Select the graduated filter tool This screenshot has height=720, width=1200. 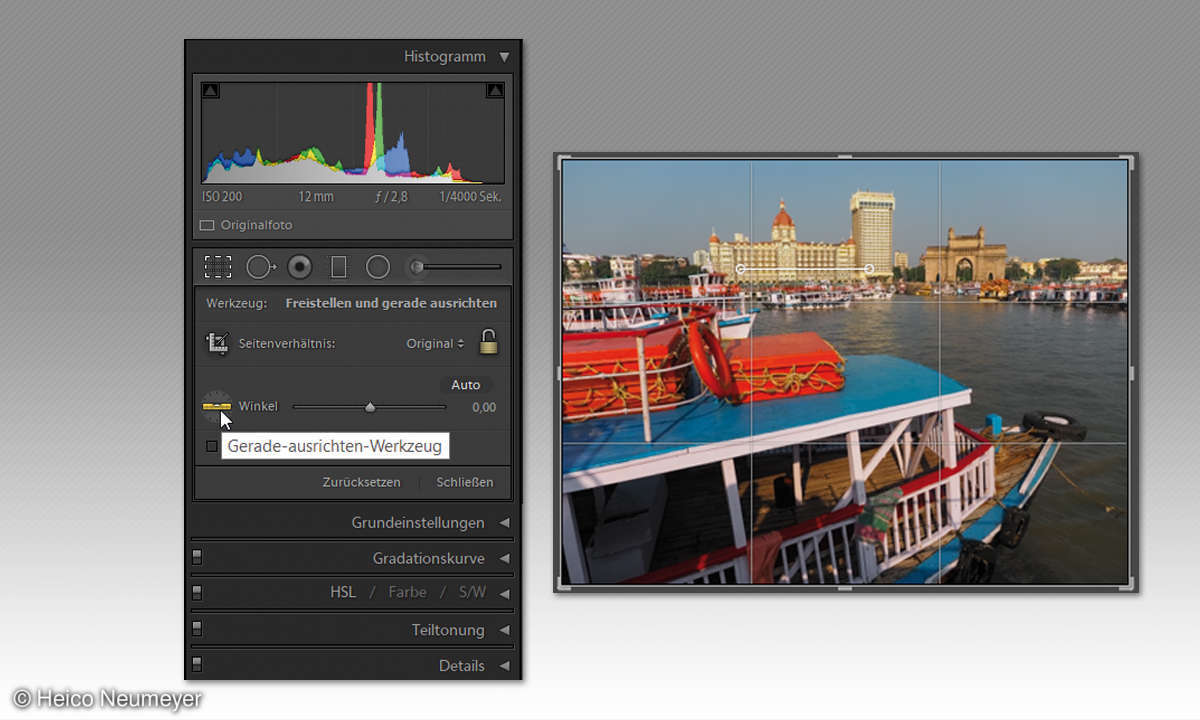point(338,266)
